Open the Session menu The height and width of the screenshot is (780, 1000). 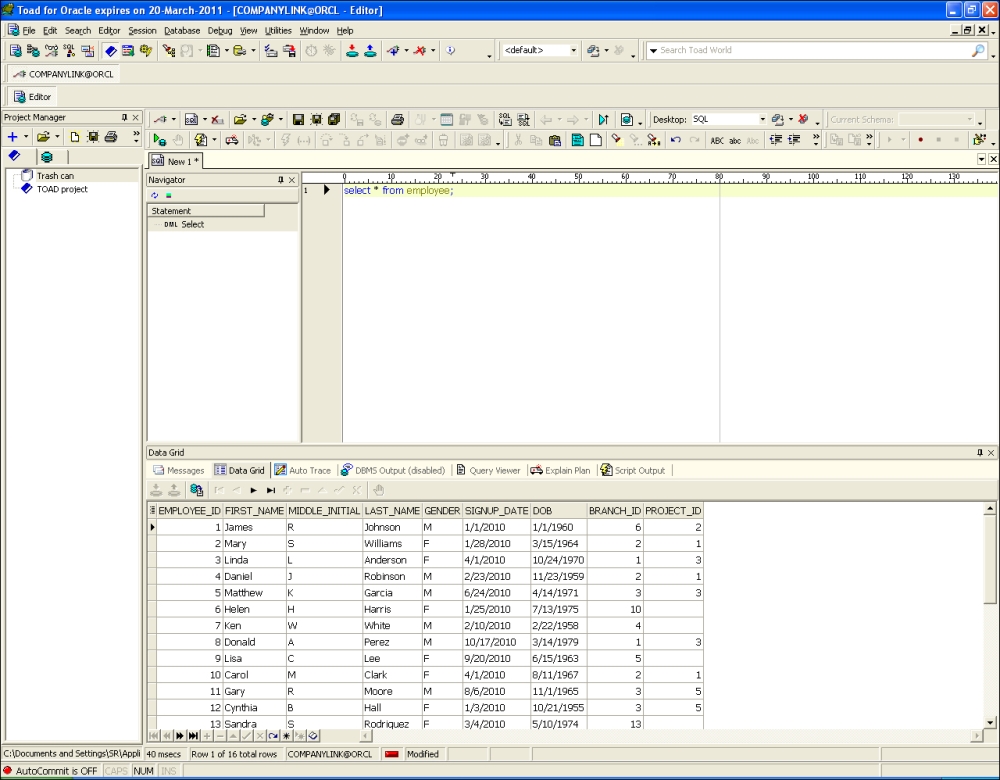[x=142, y=31]
